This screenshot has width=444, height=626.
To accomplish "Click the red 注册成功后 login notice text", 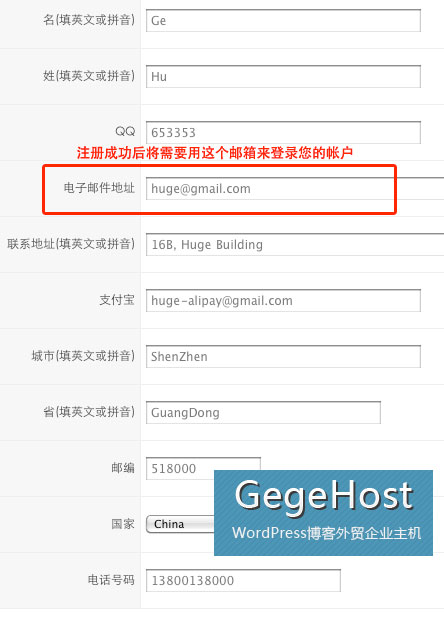I will 215,153.
